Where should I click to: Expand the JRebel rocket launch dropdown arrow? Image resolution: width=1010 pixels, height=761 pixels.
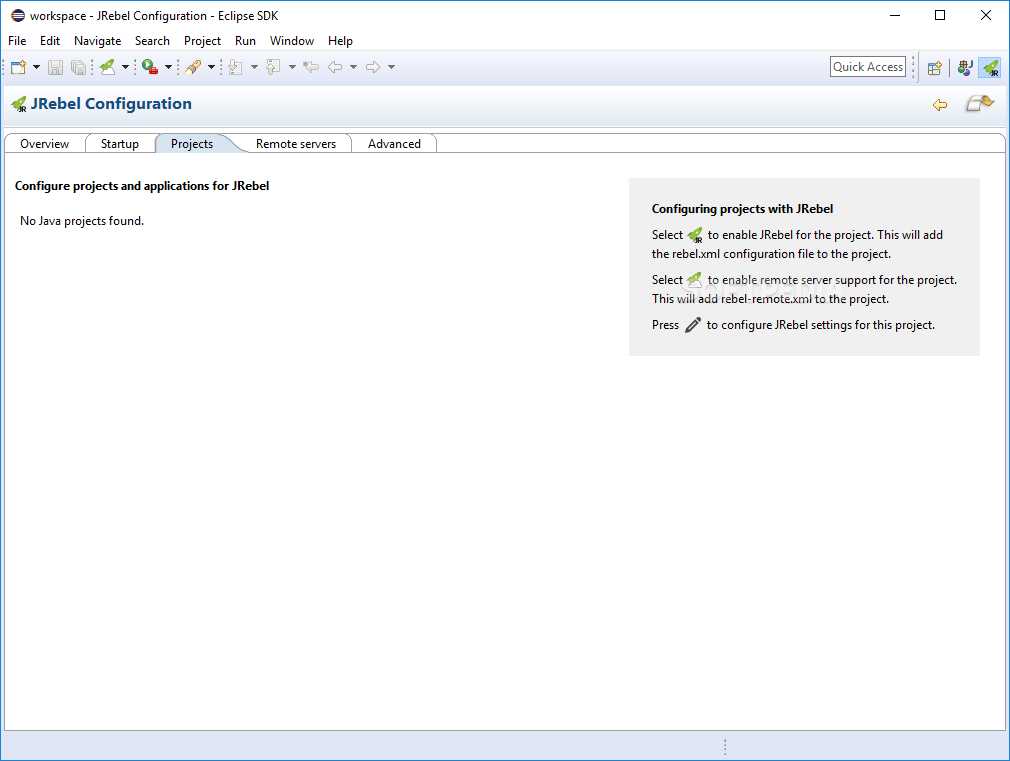(x=126, y=67)
